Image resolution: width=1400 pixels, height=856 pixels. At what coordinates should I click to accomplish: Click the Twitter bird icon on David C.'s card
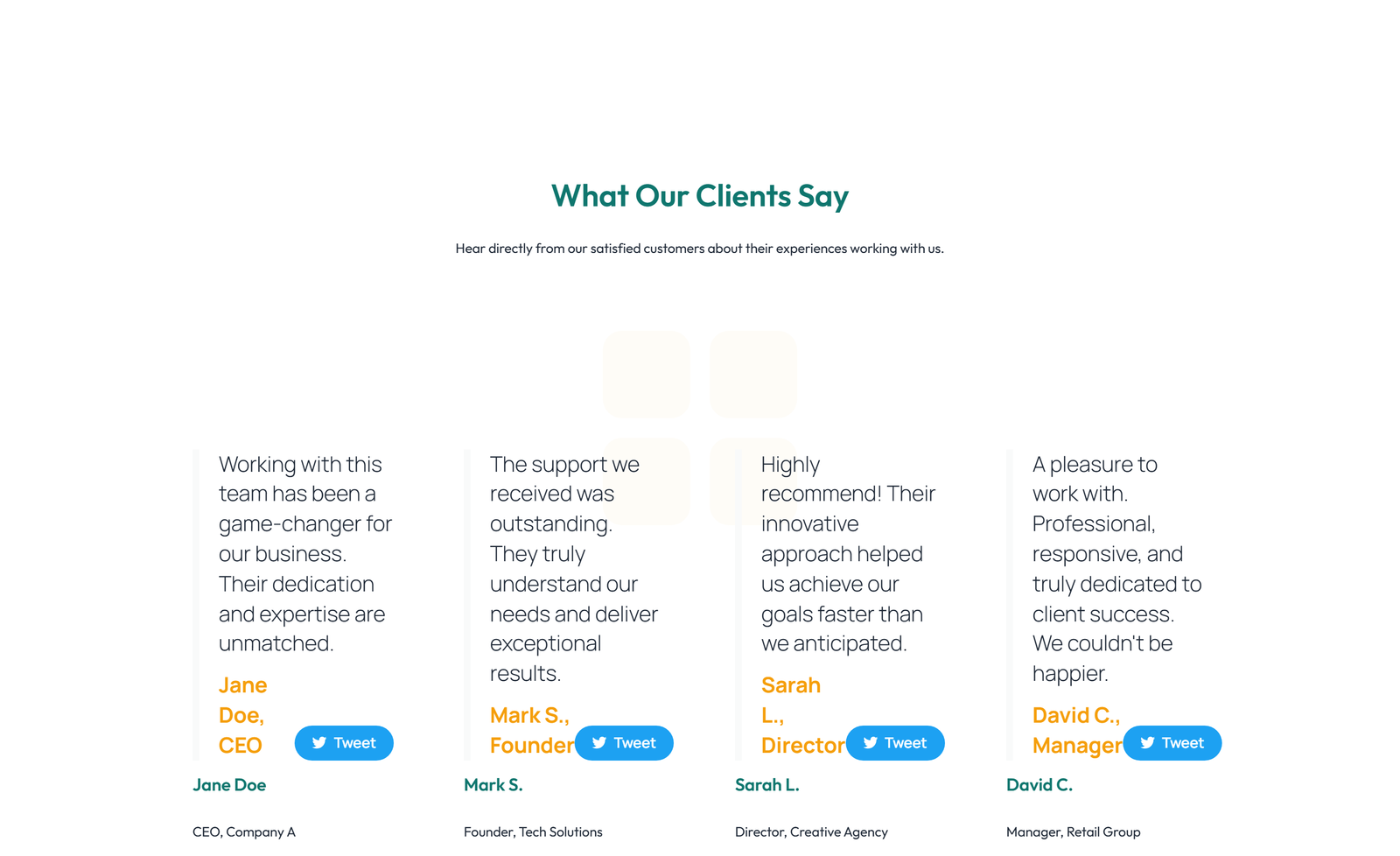(x=1148, y=742)
